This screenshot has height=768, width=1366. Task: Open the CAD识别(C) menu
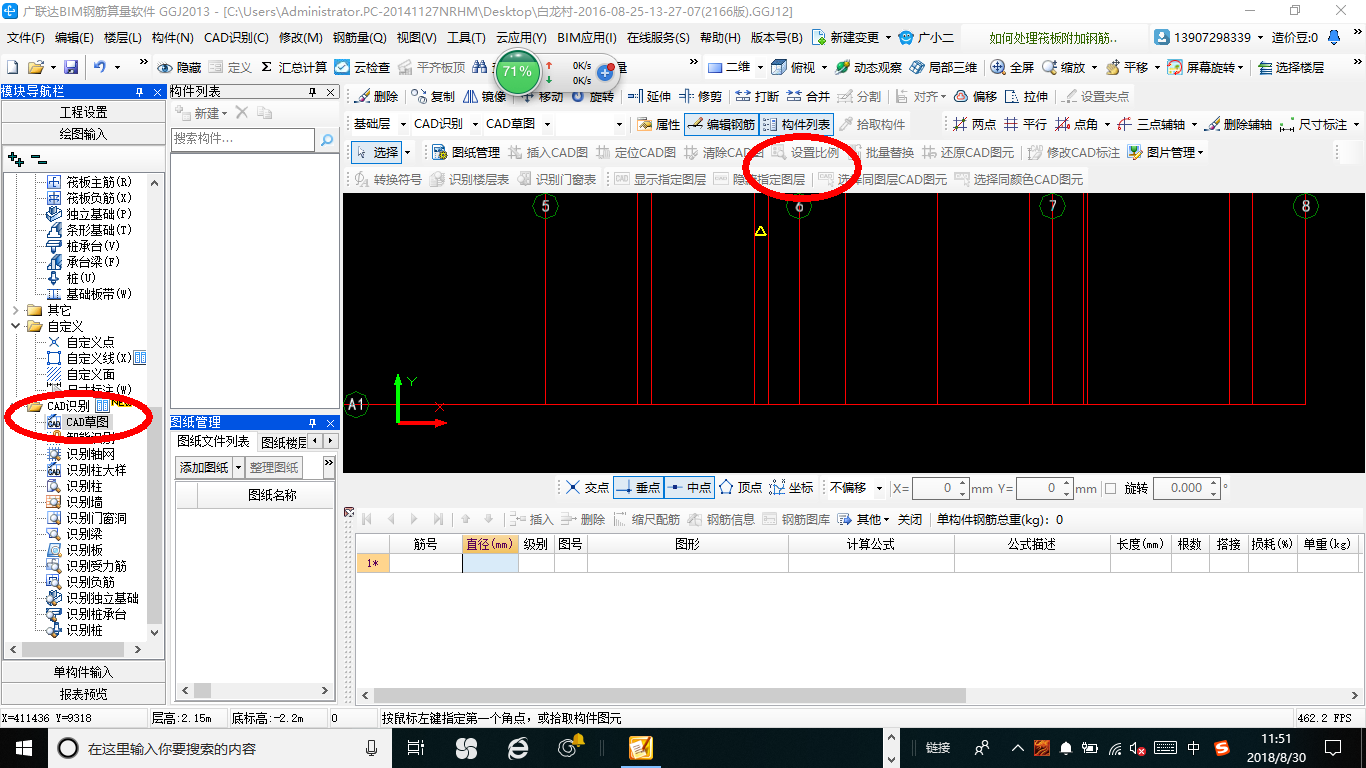(x=236, y=38)
